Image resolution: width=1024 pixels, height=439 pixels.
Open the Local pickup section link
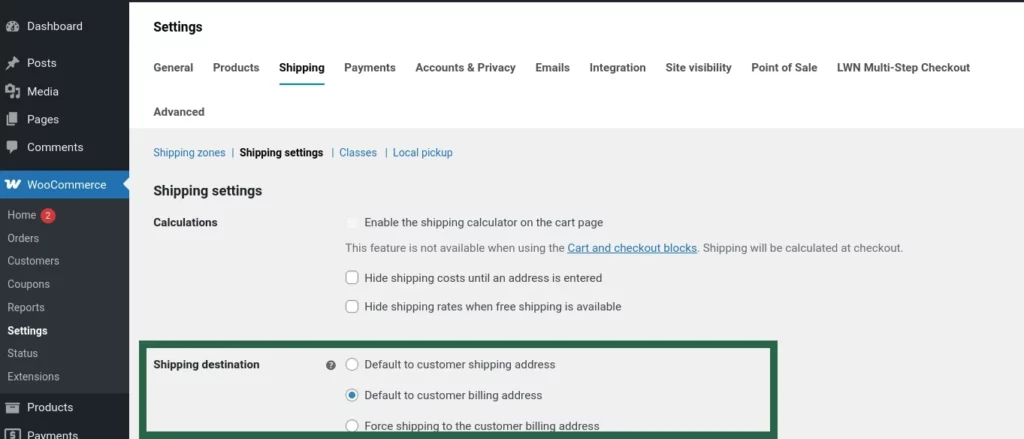coord(422,153)
